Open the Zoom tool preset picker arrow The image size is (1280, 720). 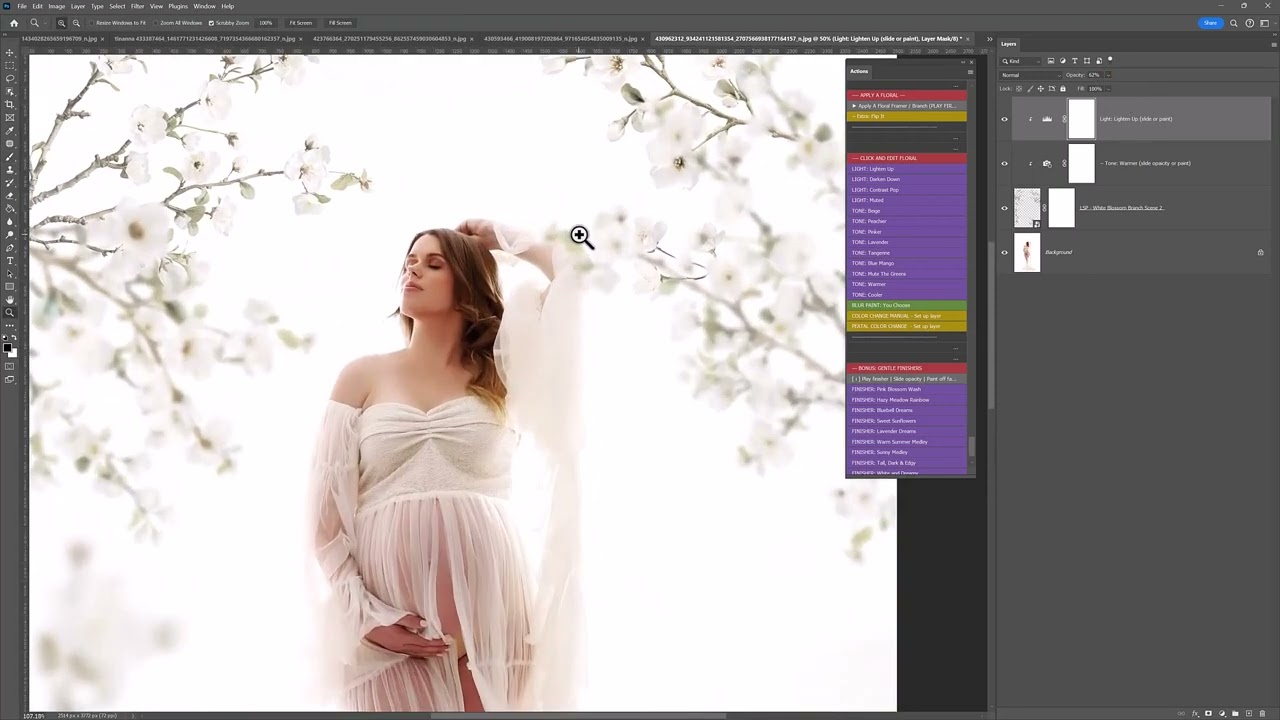pyautogui.click(x=44, y=23)
